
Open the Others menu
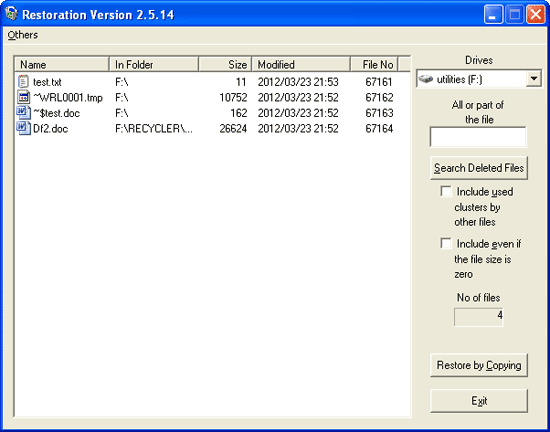coord(23,35)
